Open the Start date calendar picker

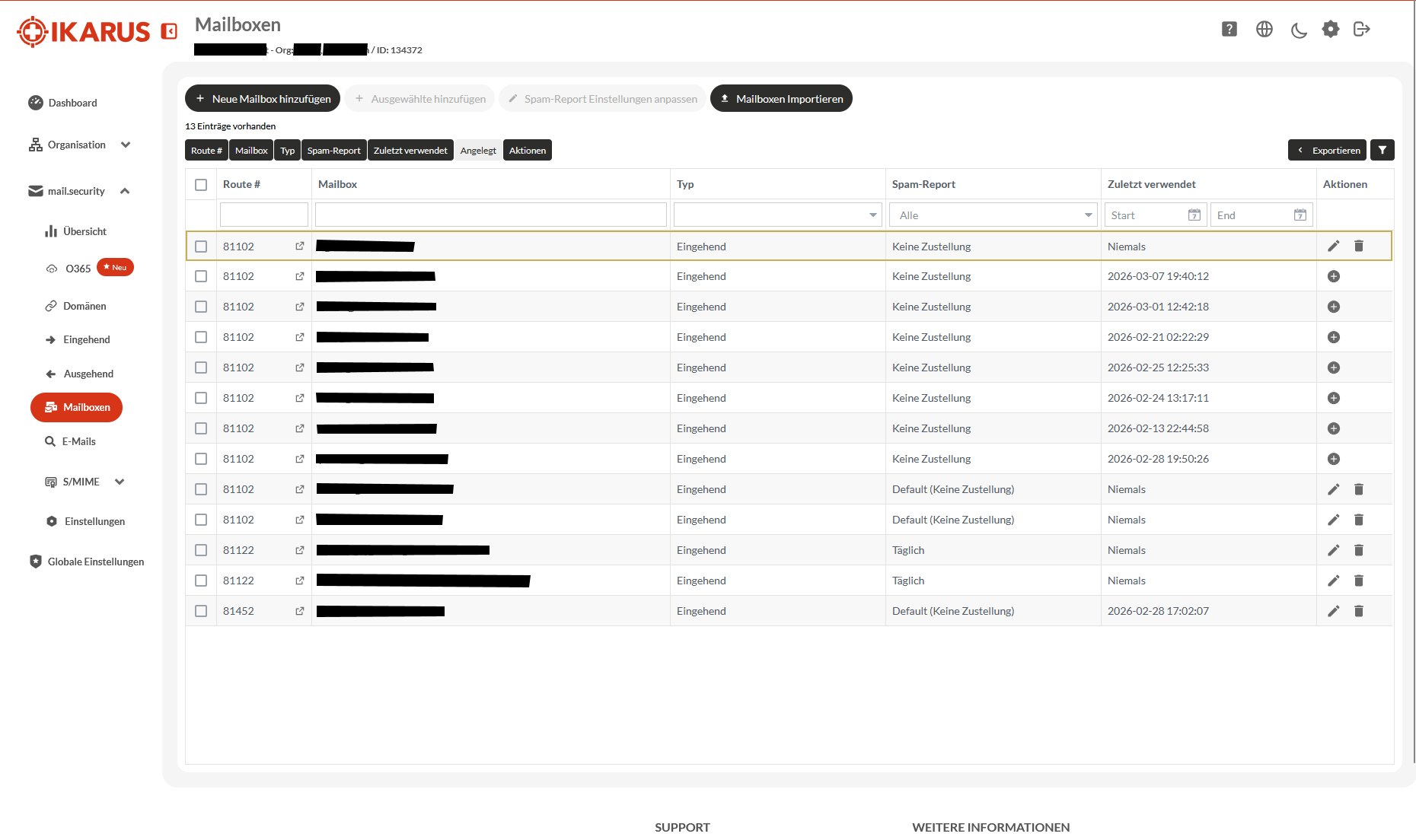coord(1194,215)
